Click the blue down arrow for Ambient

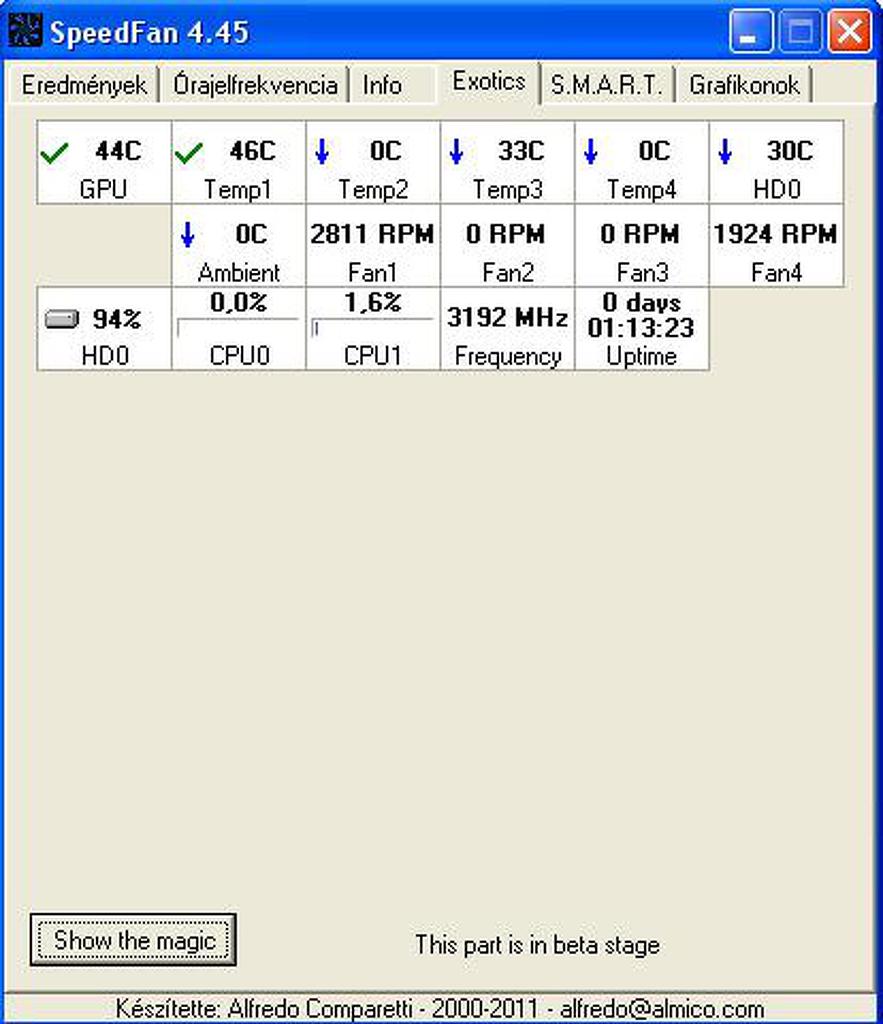187,234
